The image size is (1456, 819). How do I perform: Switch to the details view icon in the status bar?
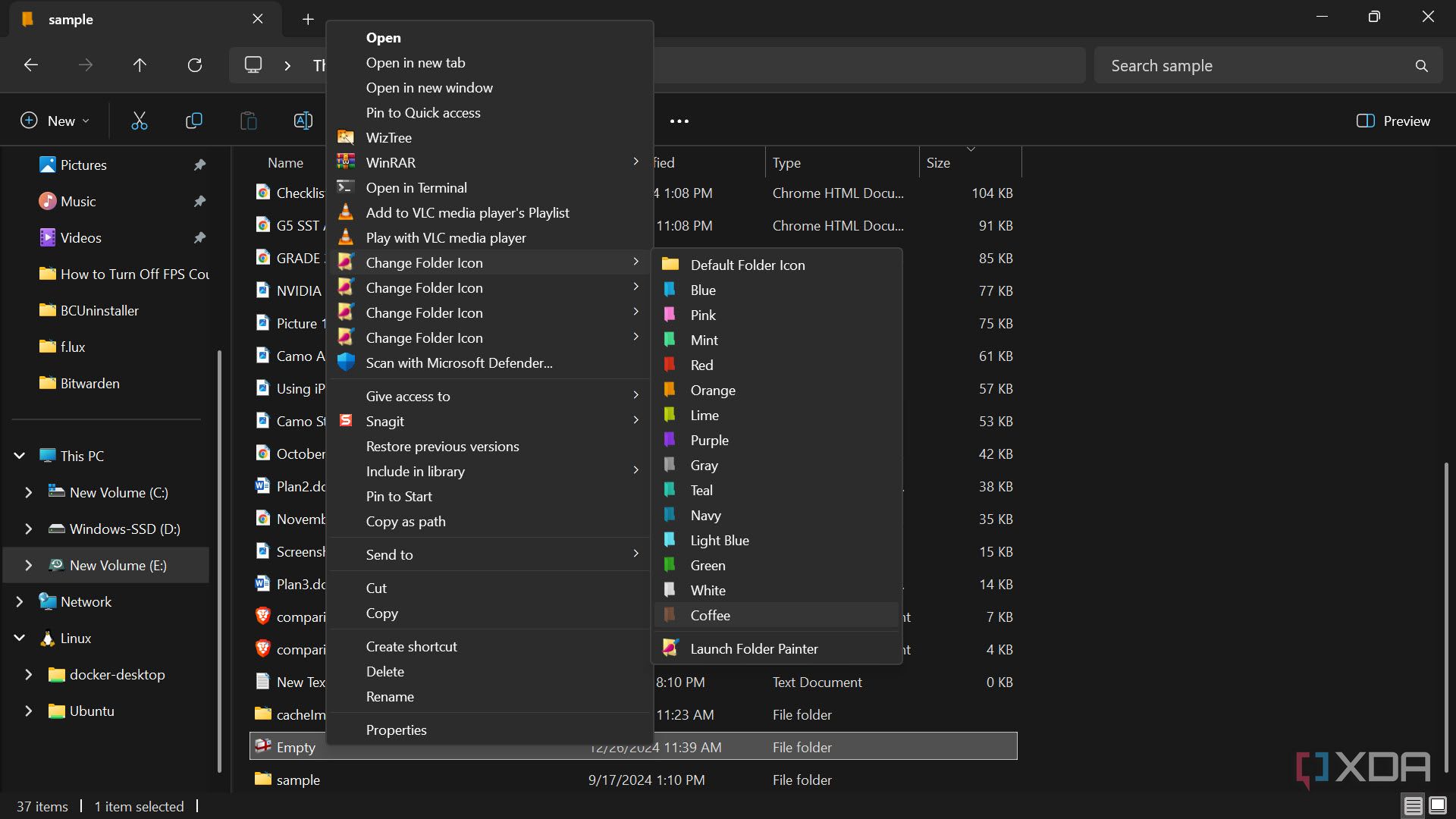click(x=1413, y=805)
